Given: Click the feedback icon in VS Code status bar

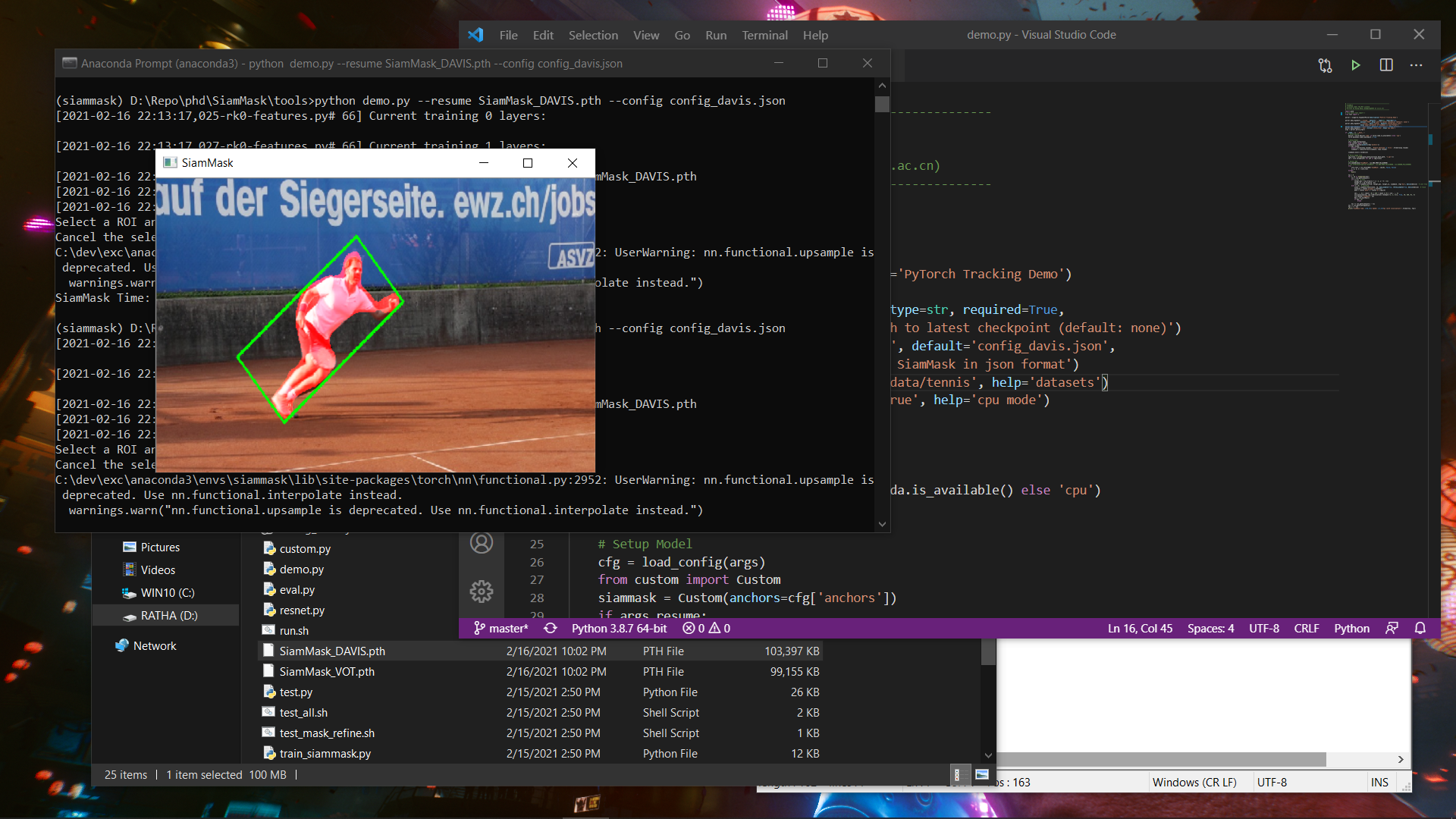Looking at the screenshot, I should pyautogui.click(x=1392, y=628).
